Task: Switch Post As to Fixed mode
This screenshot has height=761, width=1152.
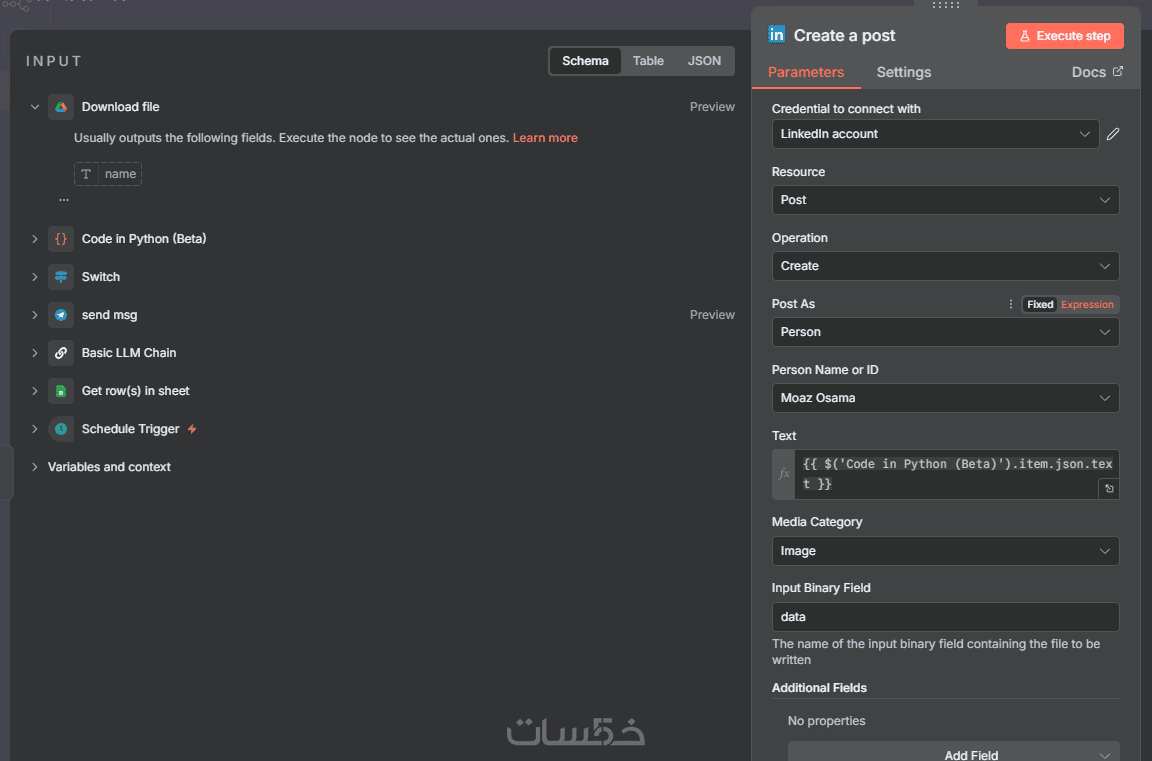Action: [x=1040, y=304]
